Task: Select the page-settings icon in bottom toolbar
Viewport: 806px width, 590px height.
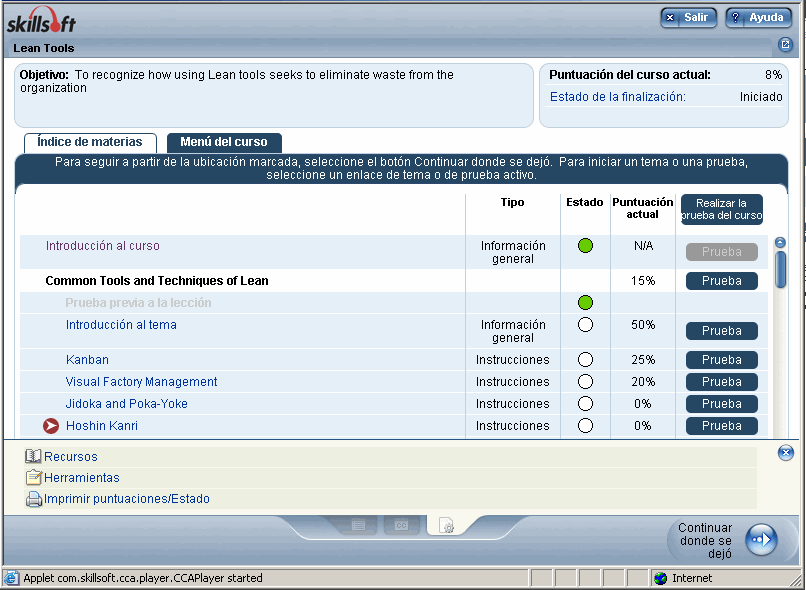Action: pyautogui.click(x=446, y=525)
